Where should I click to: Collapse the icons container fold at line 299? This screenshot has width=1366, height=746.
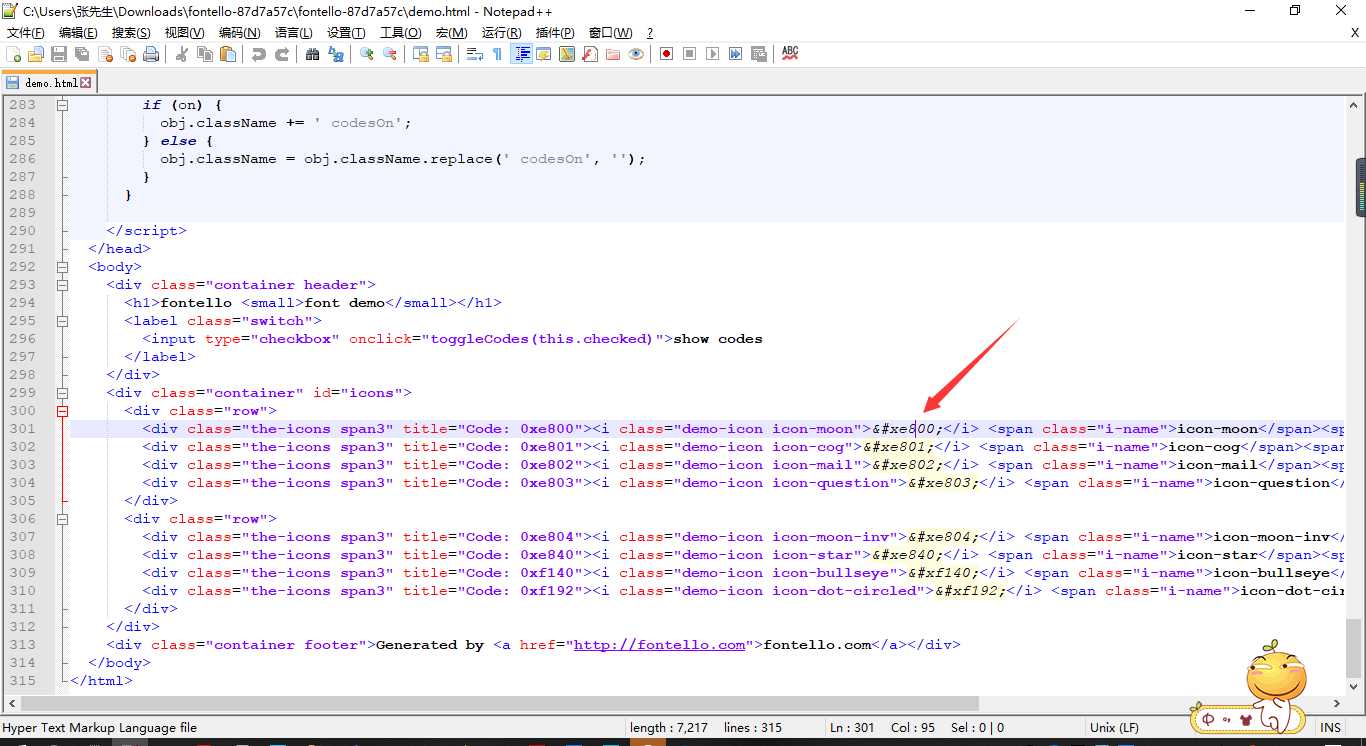62,393
